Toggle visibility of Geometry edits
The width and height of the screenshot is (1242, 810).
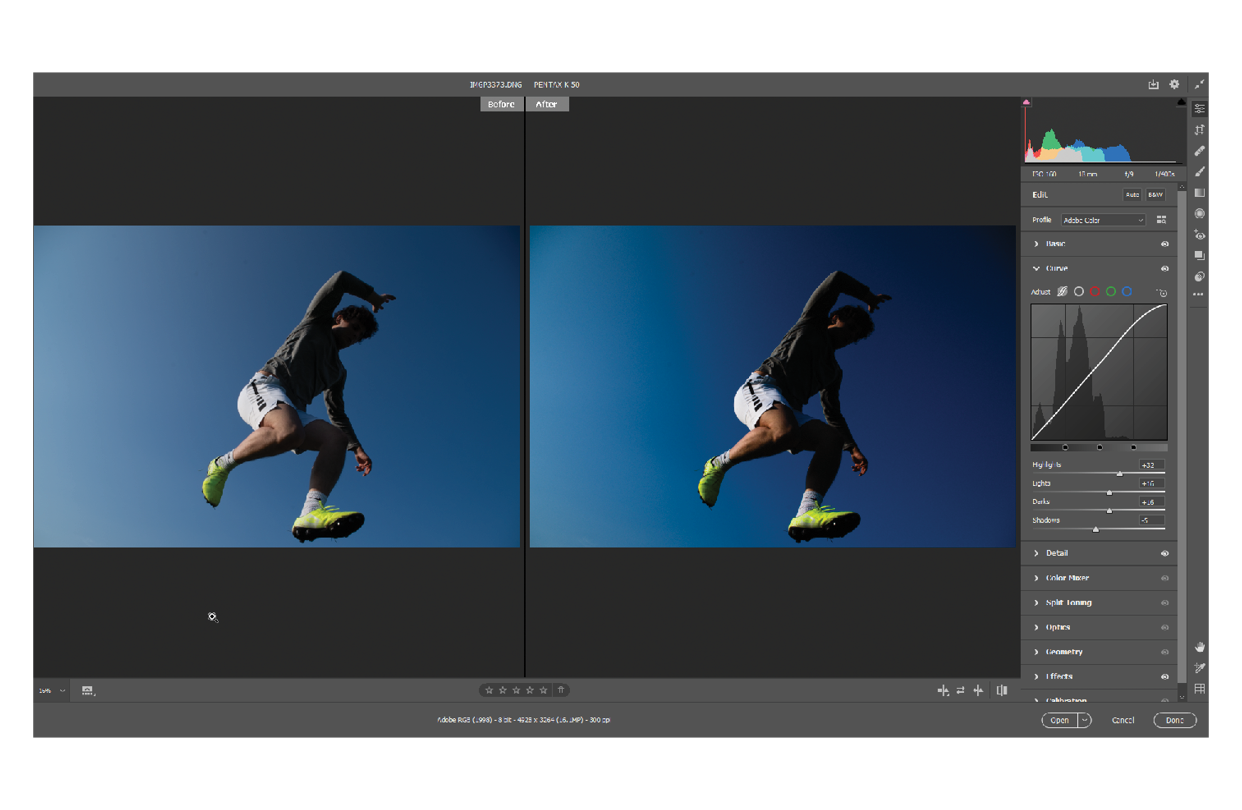pos(1165,652)
